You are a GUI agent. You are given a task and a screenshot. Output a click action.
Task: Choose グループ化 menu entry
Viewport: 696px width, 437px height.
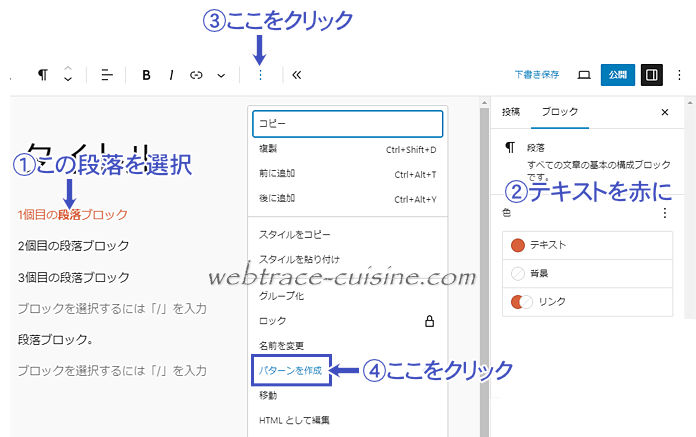pos(347,296)
